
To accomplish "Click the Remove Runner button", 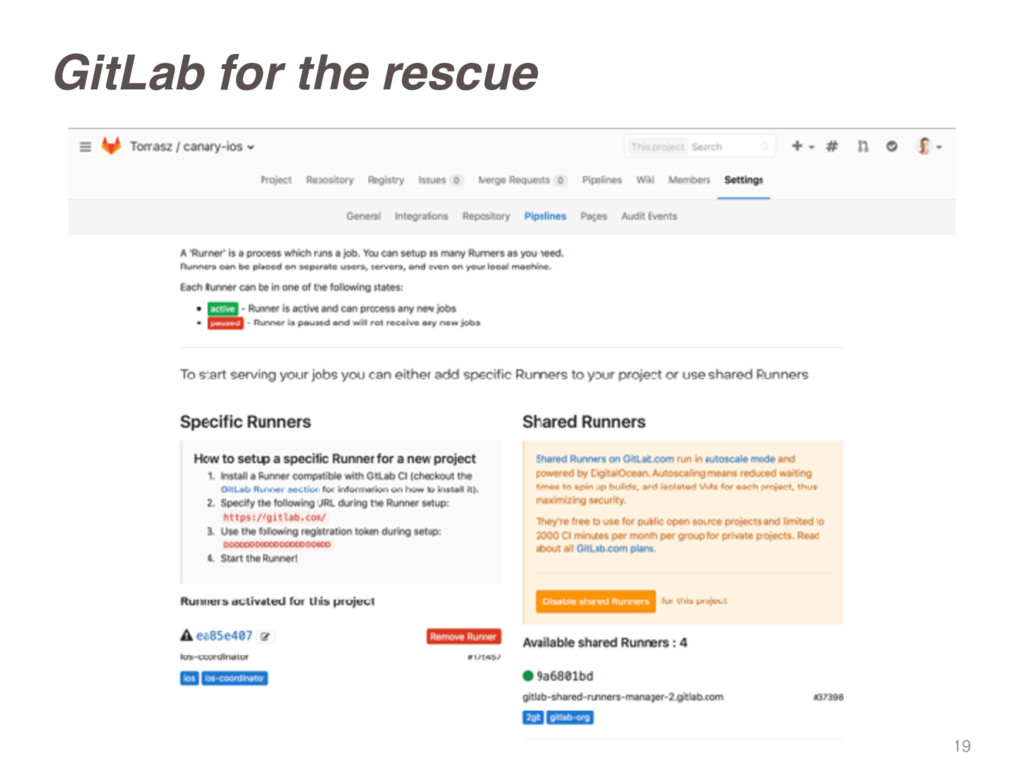I will tap(464, 636).
